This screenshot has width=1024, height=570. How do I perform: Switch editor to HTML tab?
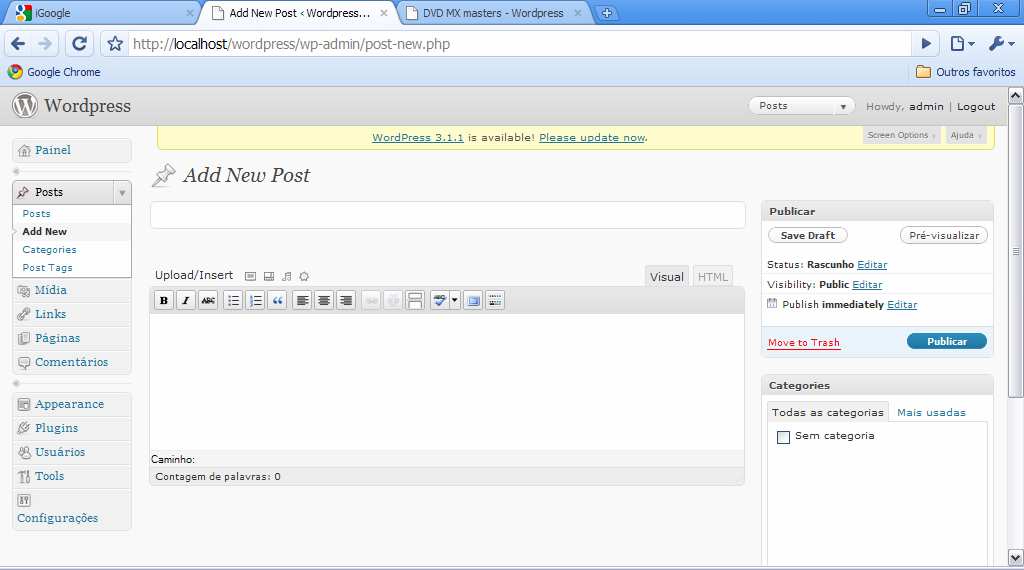point(712,276)
